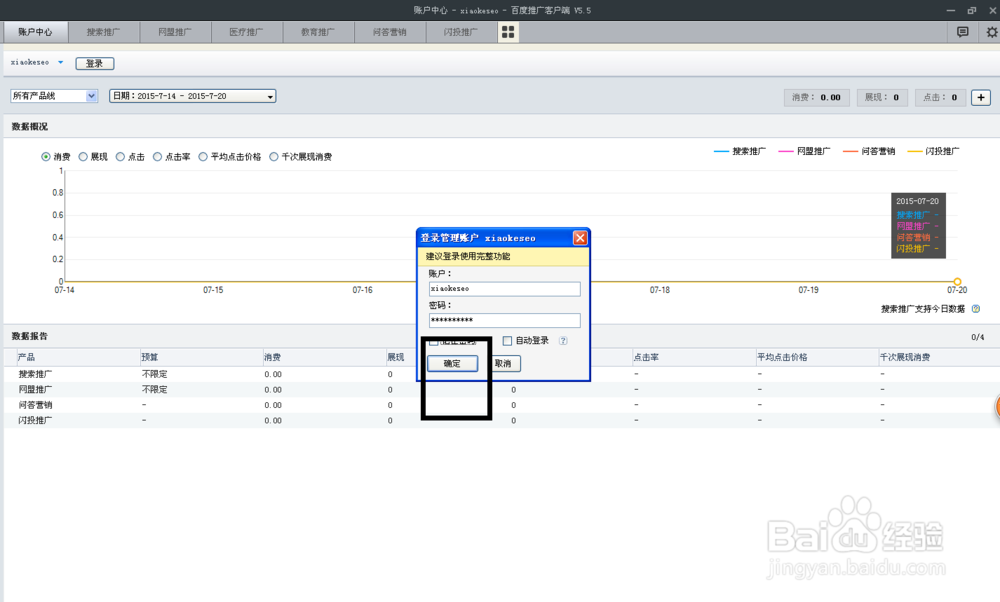Switch to the 搜索推广 tab

click(x=103, y=32)
